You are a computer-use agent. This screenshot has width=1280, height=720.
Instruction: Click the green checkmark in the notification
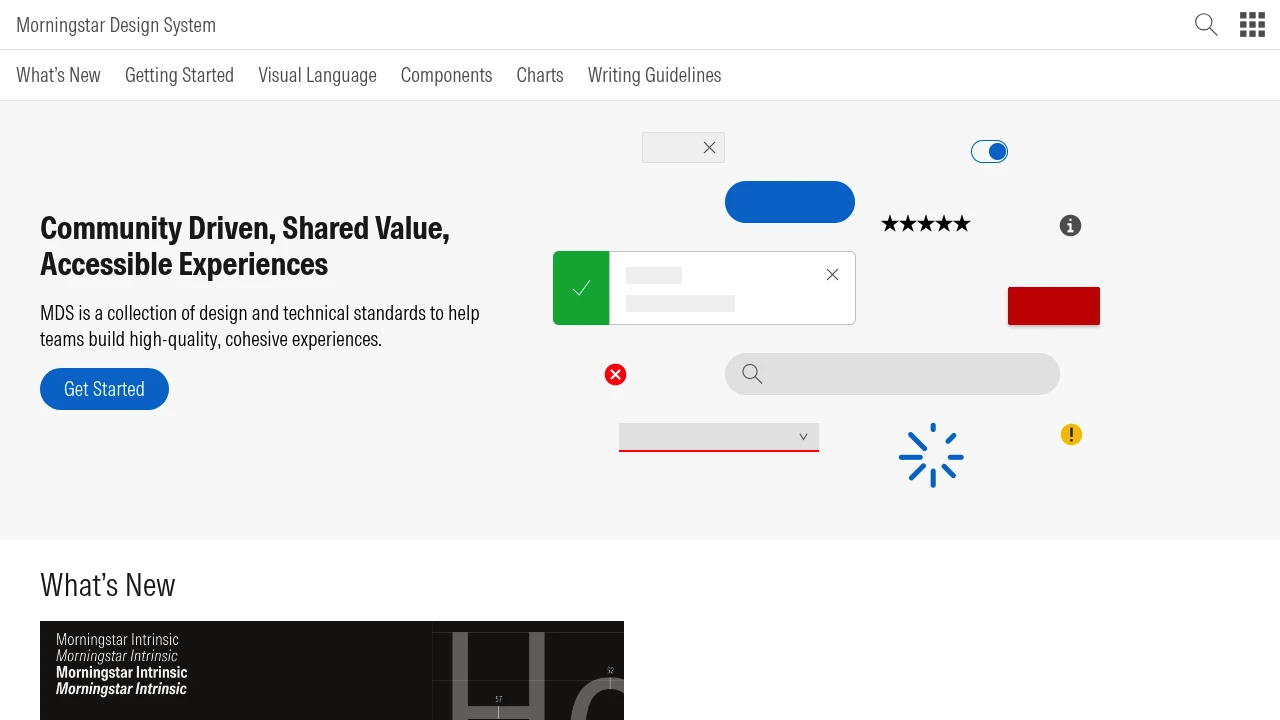pos(581,288)
